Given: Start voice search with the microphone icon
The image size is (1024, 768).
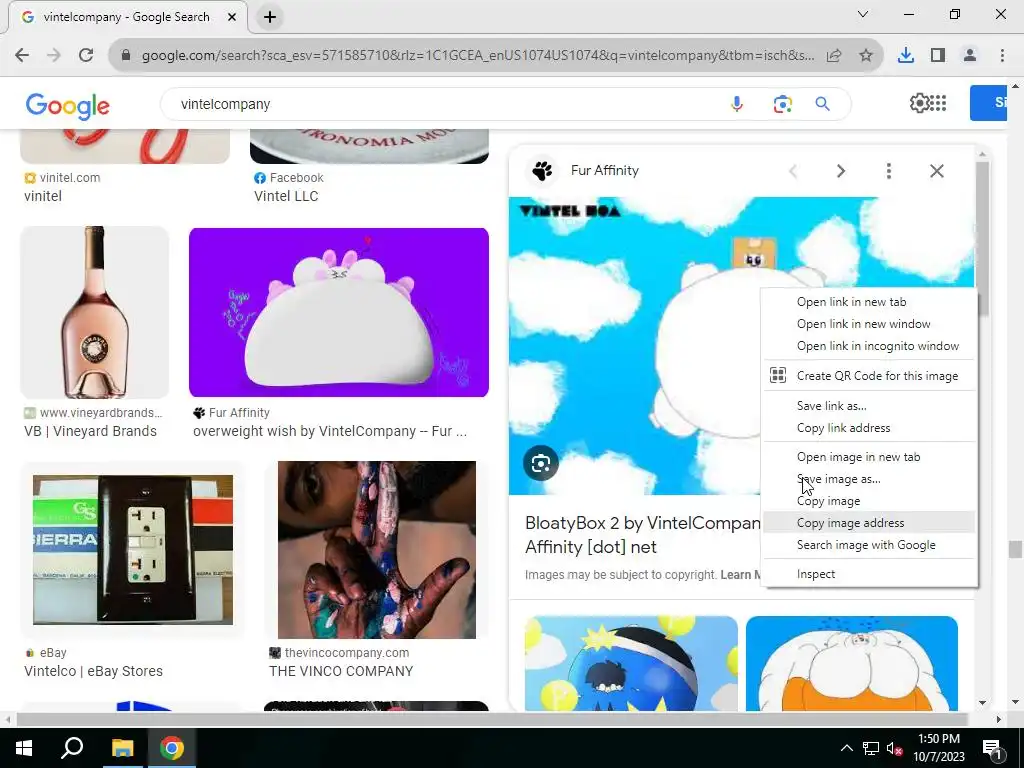Looking at the screenshot, I should [x=737, y=104].
